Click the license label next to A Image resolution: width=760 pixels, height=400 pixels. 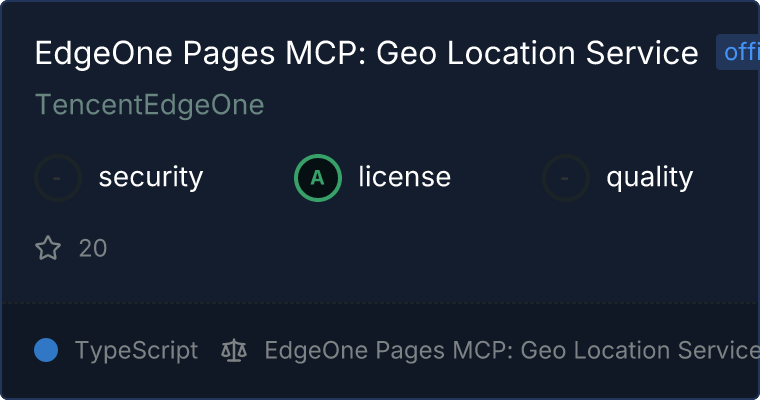click(405, 178)
